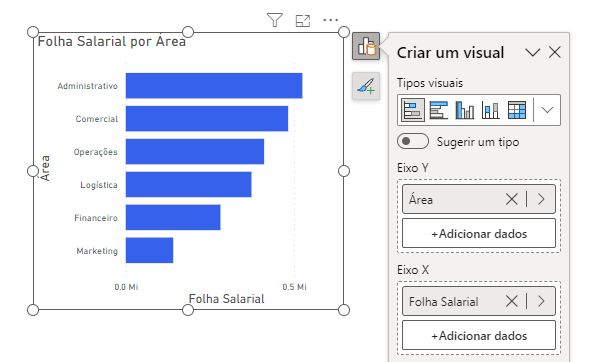Collapse the Criar um visual panel
The width and height of the screenshot is (590, 362).
tap(532, 52)
